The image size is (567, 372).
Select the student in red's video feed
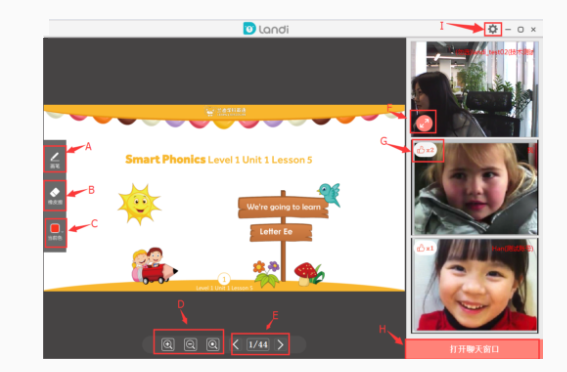(x=474, y=285)
